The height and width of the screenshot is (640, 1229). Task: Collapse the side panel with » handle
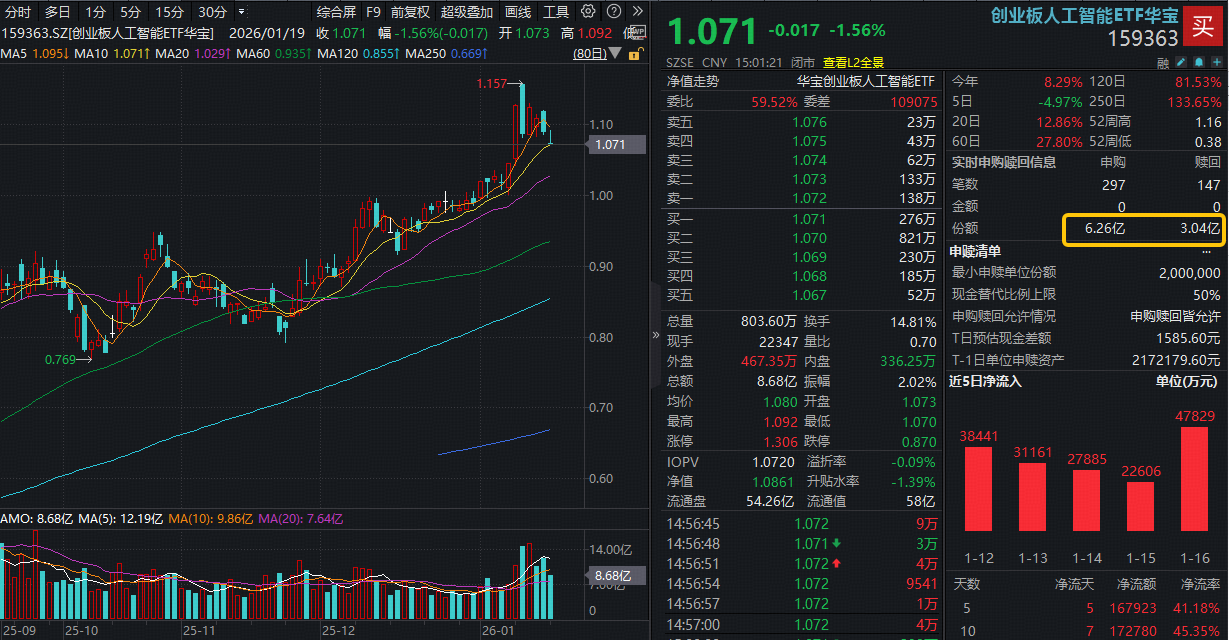pyautogui.click(x=656, y=334)
